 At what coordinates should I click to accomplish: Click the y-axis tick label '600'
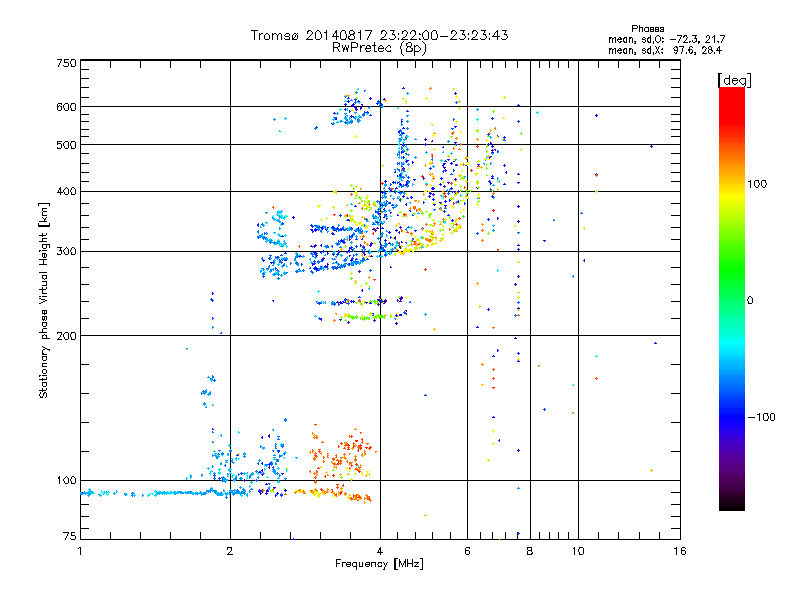point(66,107)
